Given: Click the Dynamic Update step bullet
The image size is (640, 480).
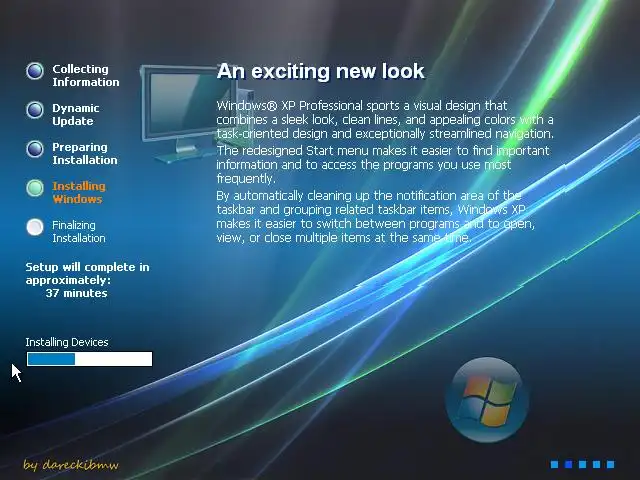Looking at the screenshot, I should pos(35,110).
